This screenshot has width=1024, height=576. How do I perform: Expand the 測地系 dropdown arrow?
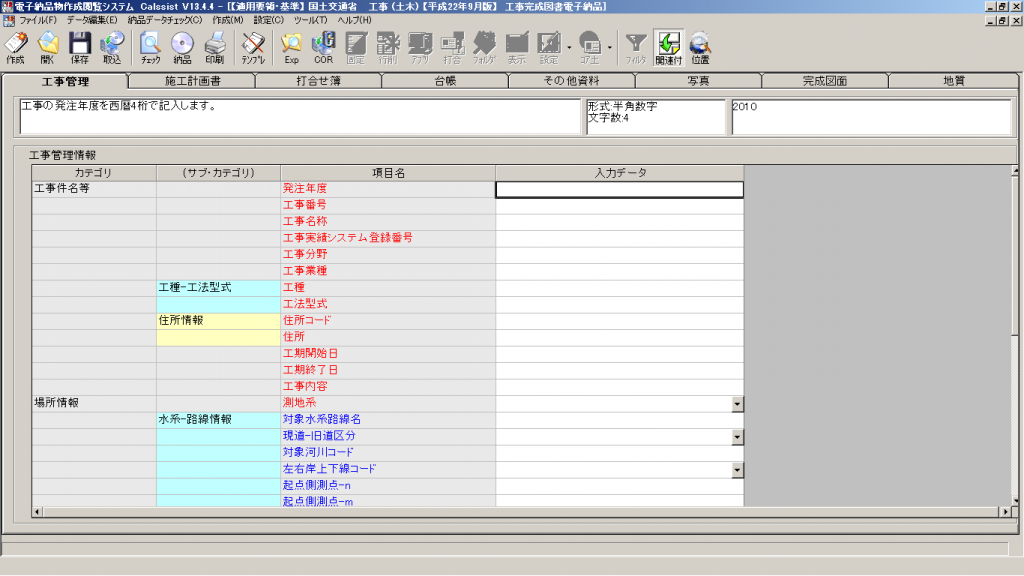point(737,404)
